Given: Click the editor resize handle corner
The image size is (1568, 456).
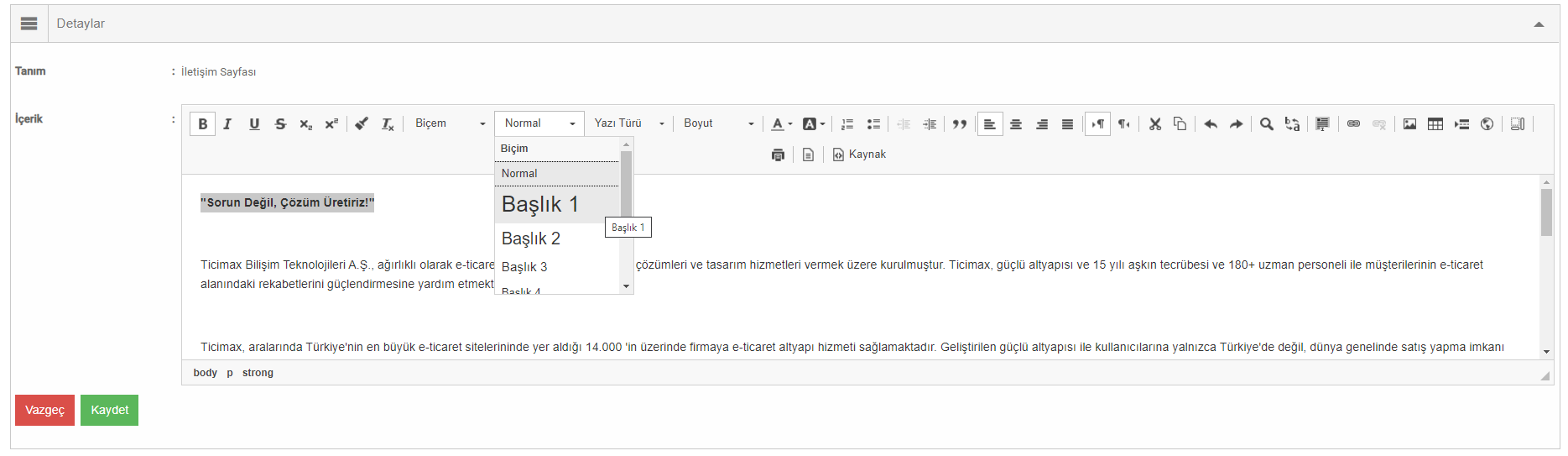Looking at the screenshot, I should coord(1545,376).
